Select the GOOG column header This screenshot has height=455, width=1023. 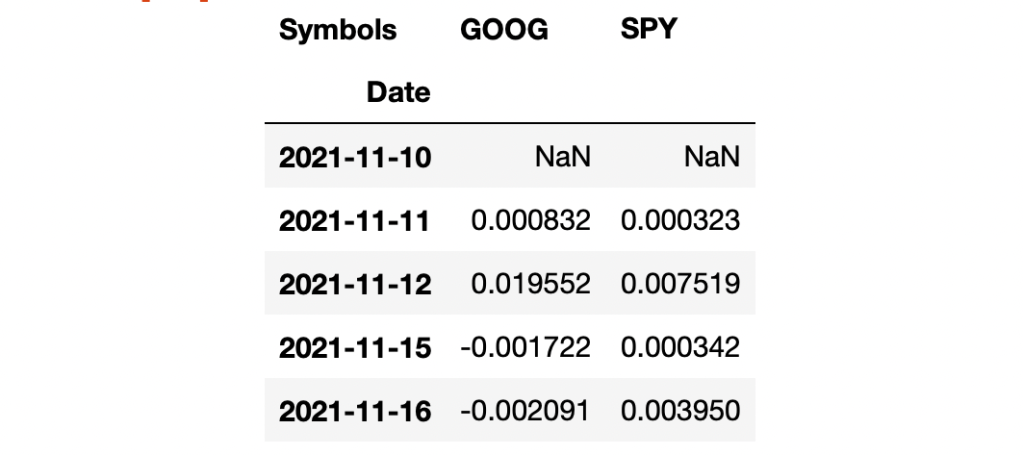click(504, 30)
